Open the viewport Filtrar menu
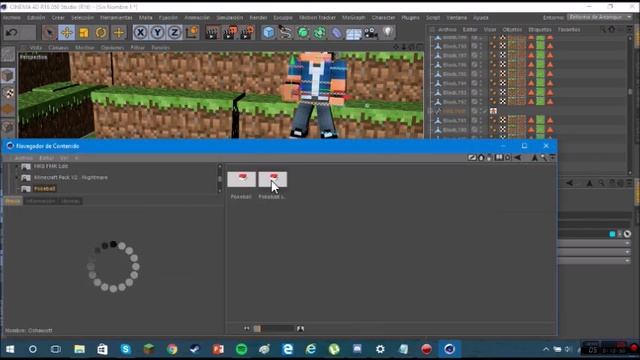640x360 pixels. 138,48
